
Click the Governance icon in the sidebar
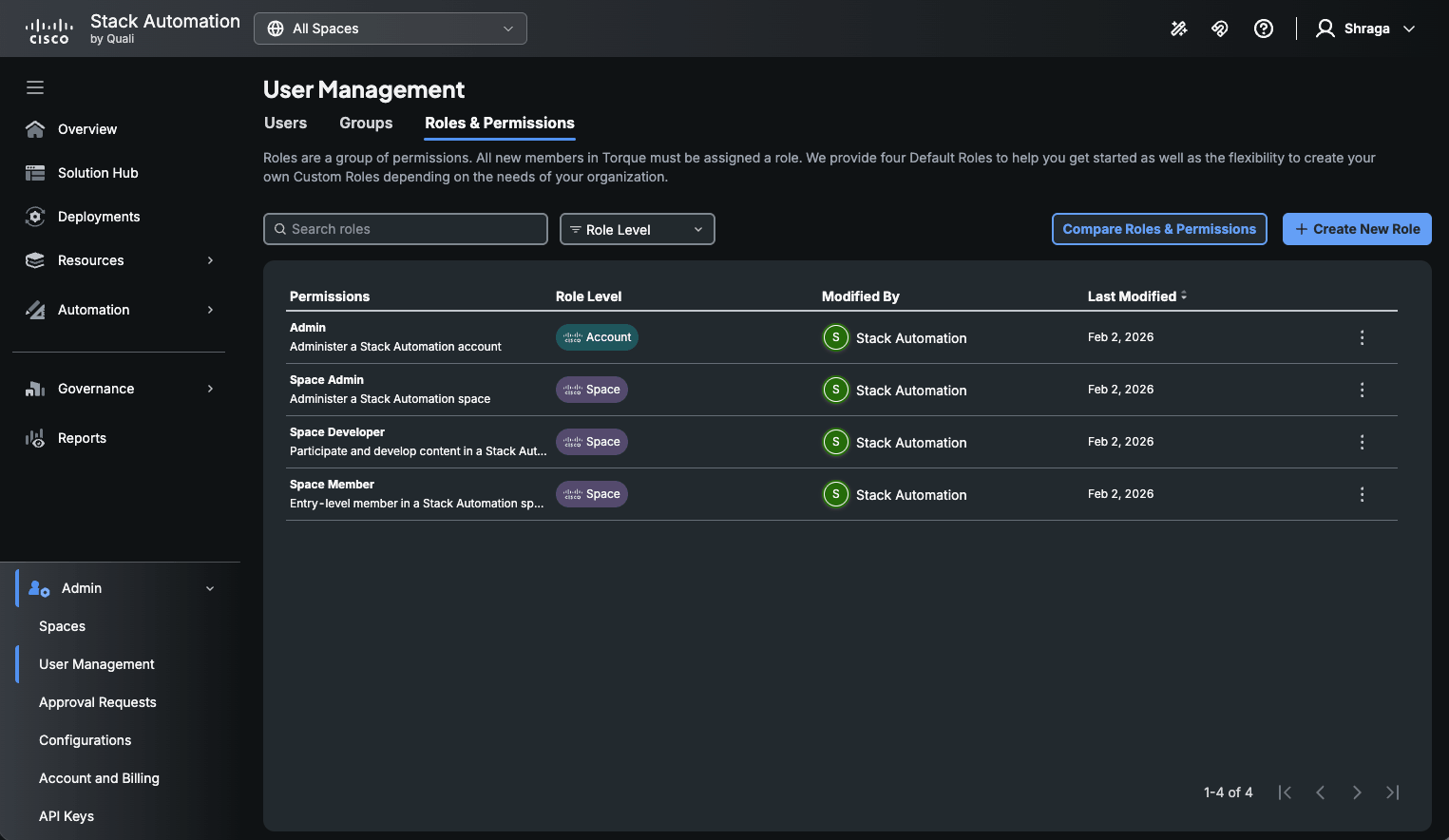35,389
